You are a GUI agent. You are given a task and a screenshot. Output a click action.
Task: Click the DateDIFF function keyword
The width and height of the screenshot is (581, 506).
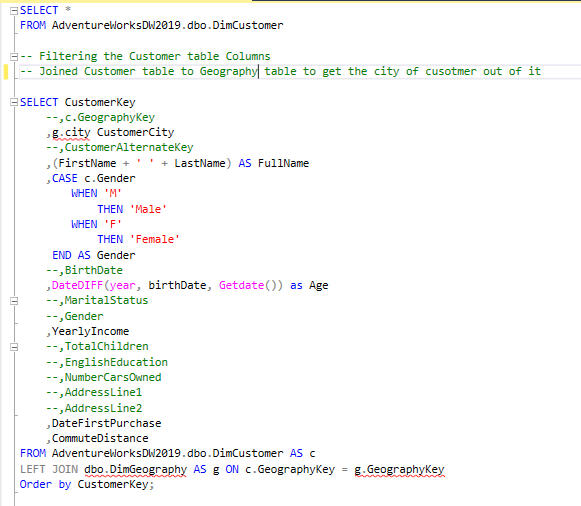[x=77, y=285]
